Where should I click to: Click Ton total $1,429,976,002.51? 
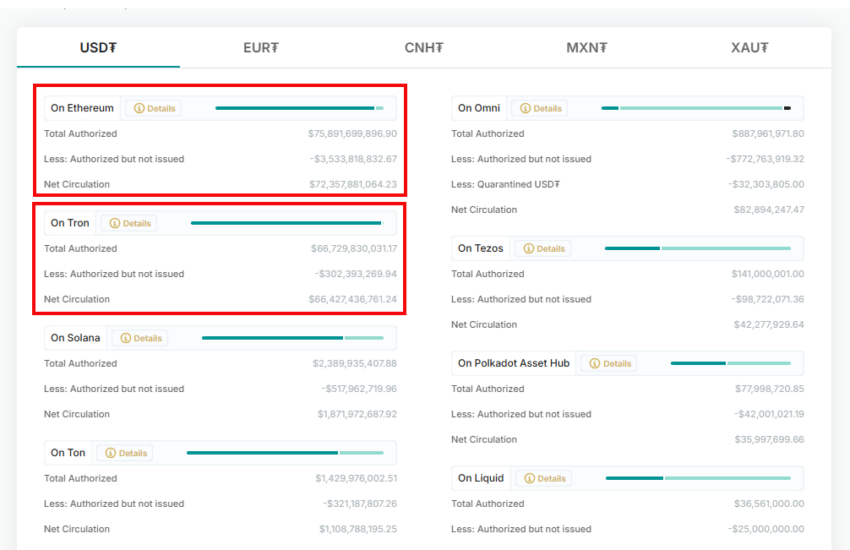356,478
